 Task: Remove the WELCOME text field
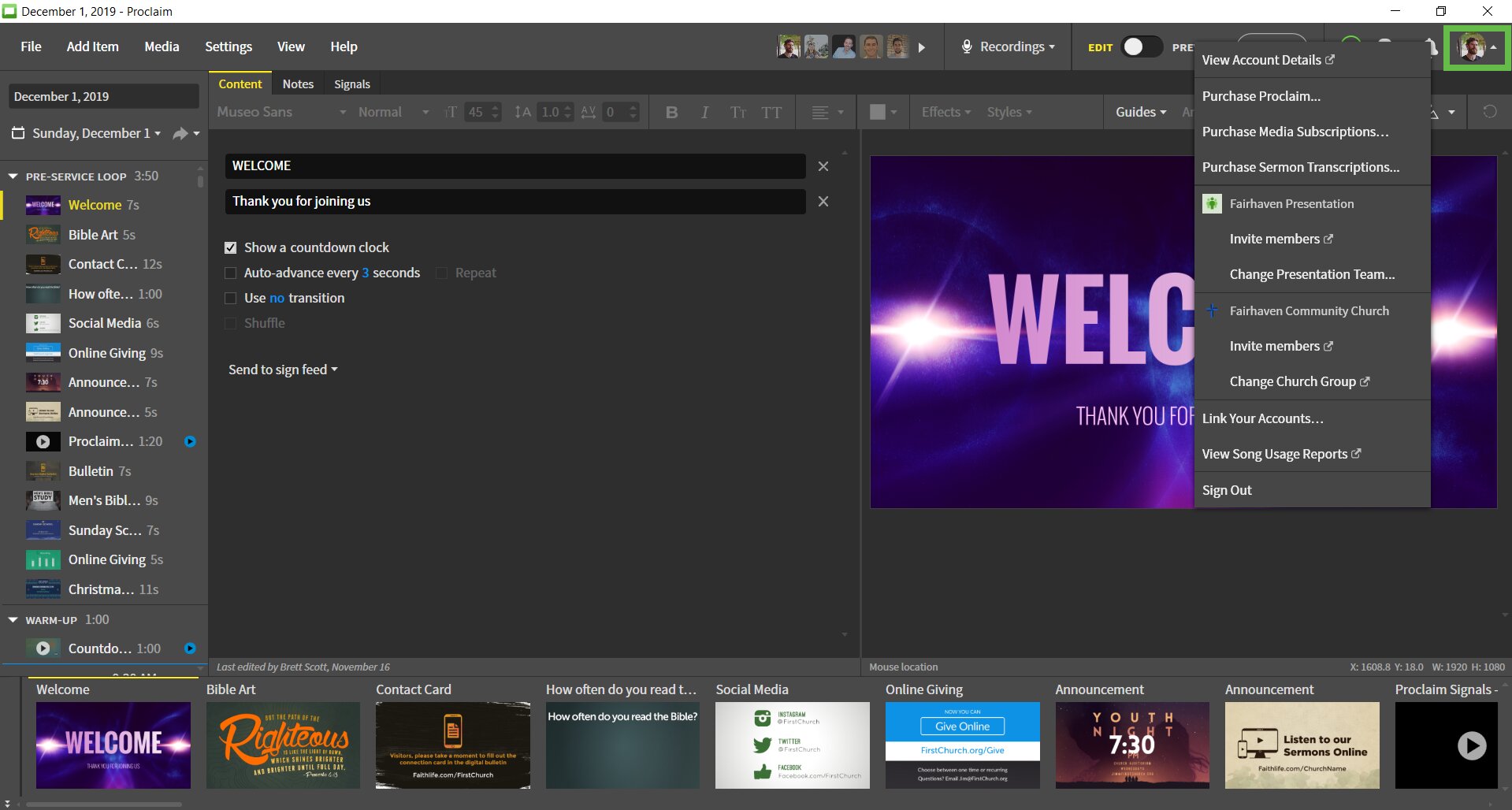[x=823, y=166]
